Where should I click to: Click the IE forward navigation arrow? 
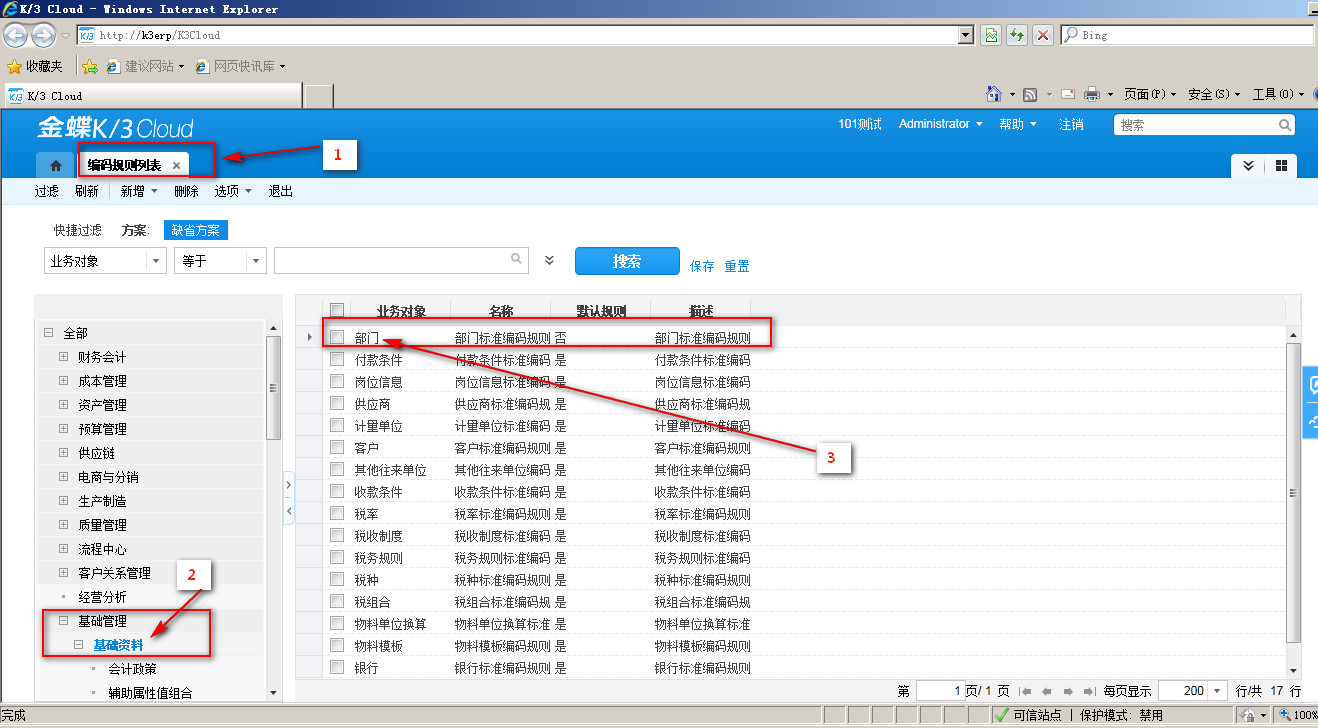[x=43, y=35]
